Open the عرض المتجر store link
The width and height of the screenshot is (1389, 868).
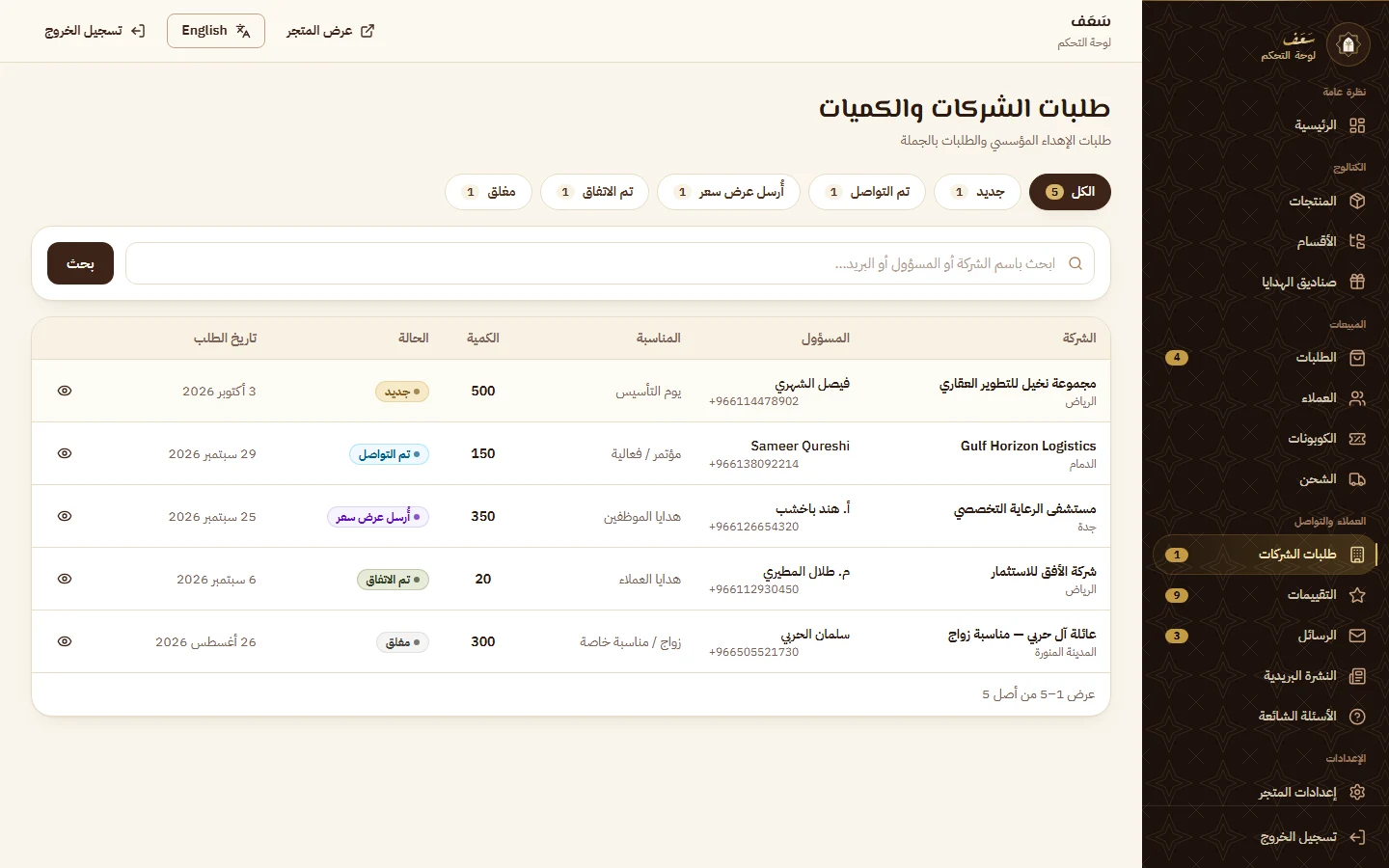point(331,31)
